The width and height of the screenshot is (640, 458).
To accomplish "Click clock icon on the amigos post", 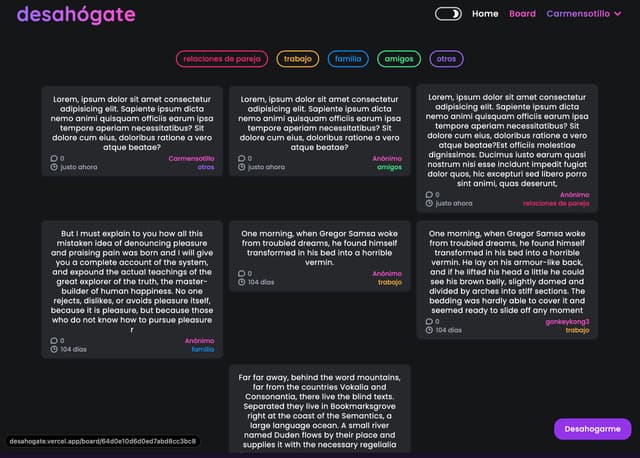I will (x=242, y=167).
